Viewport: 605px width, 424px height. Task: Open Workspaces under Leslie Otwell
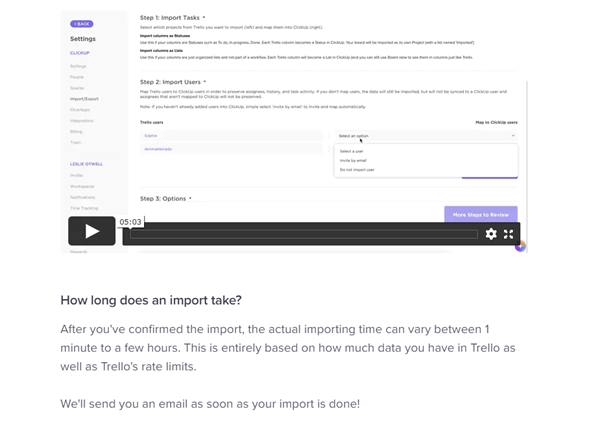pyautogui.click(x=83, y=186)
